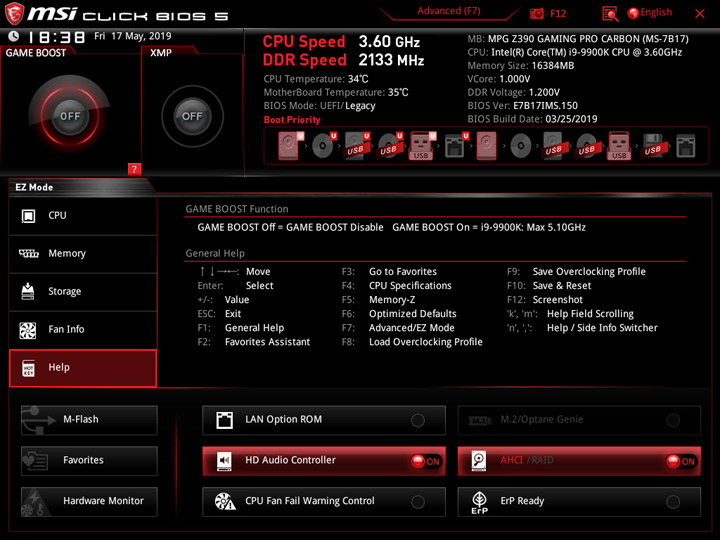
Task: Click the red question mark under GAME BOOST
Action: (134, 169)
